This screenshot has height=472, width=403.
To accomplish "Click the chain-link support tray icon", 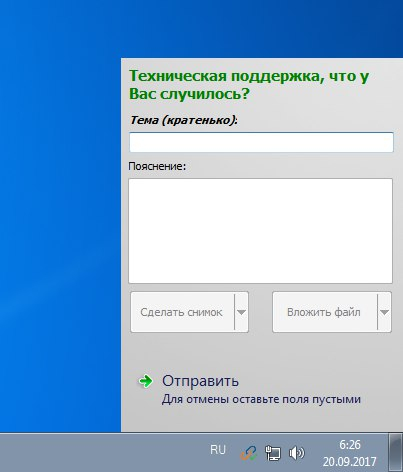I will (x=249, y=453).
